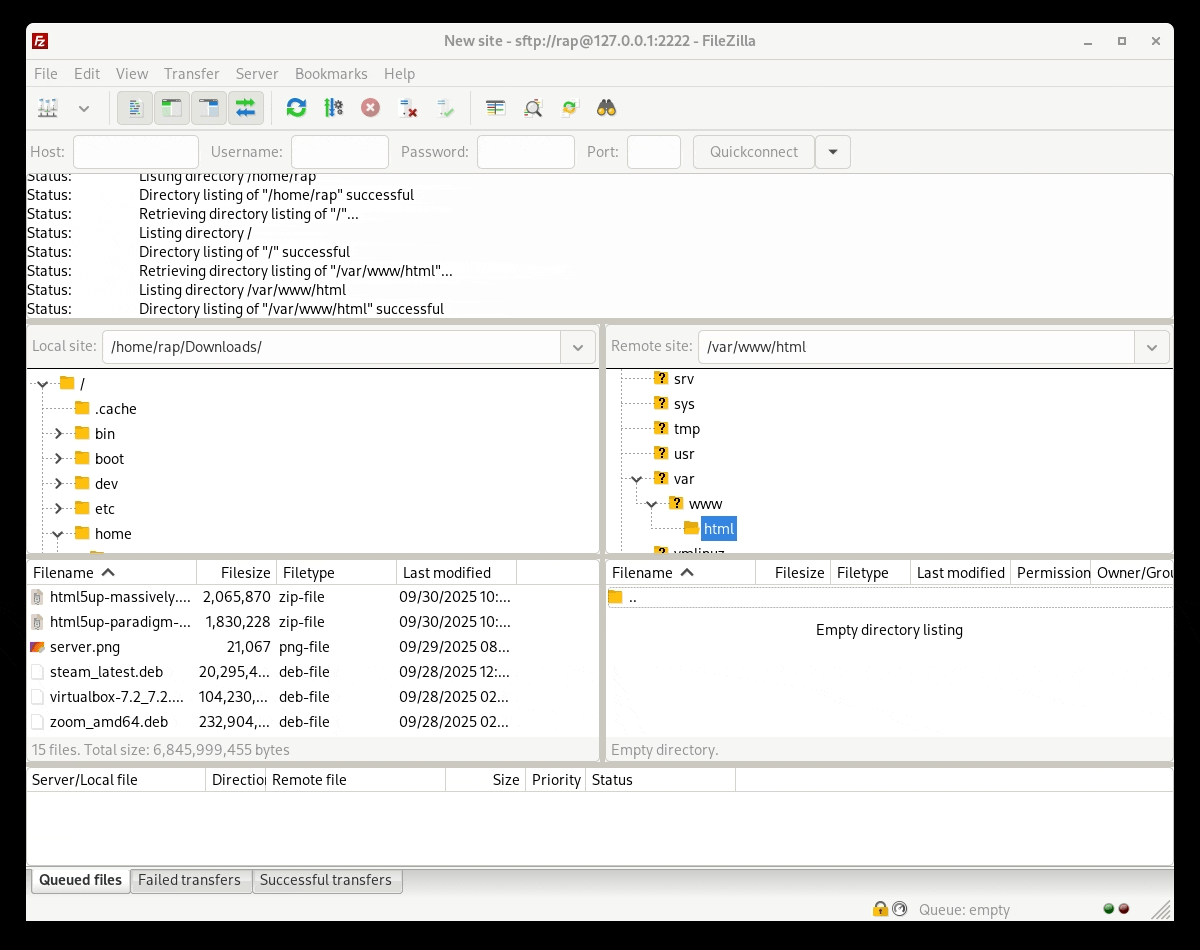Toggle remote directory tree display
The height and width of the screenshot is (950, 1200).
point(209,108)
